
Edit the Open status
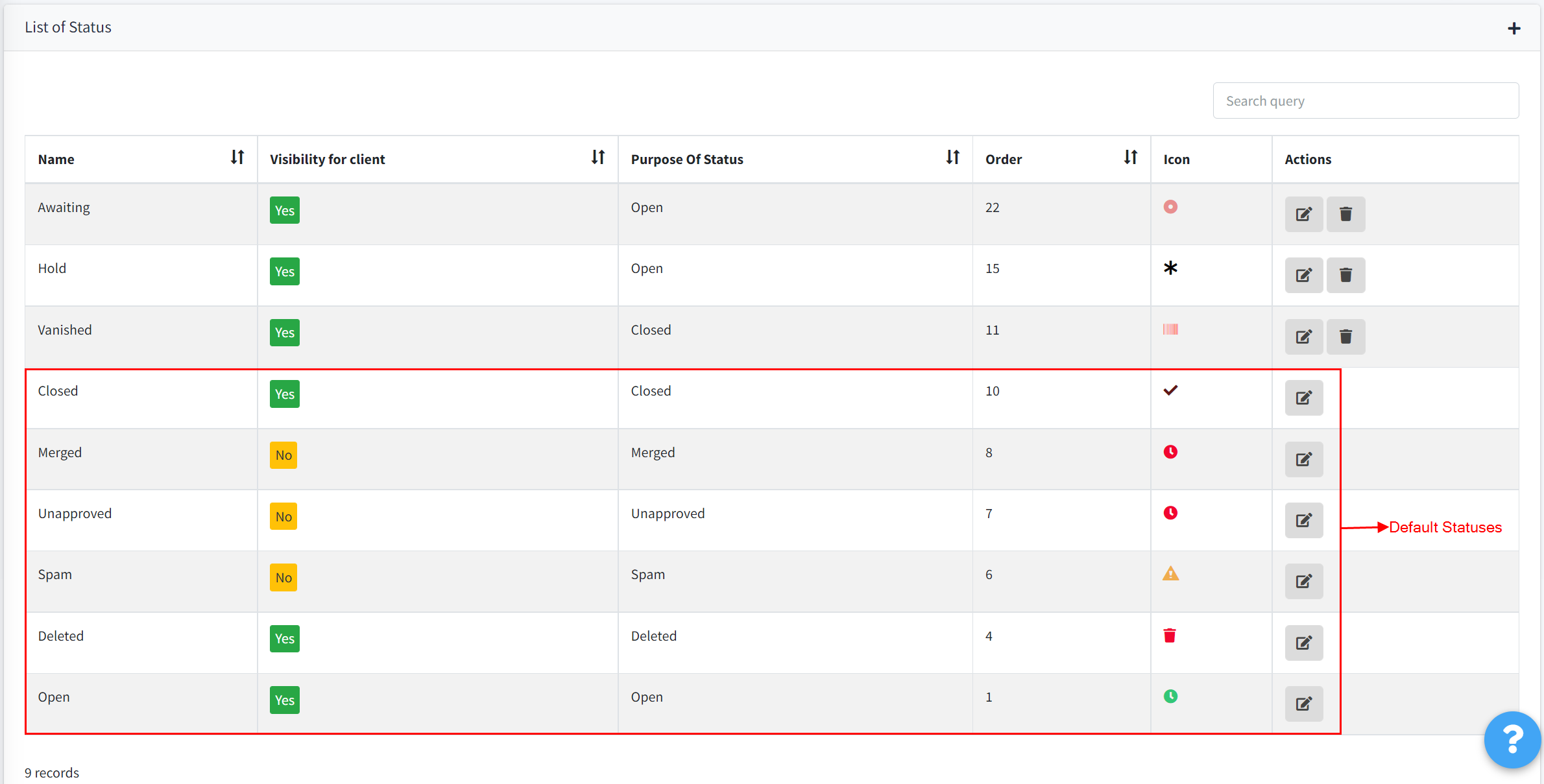1304,704
